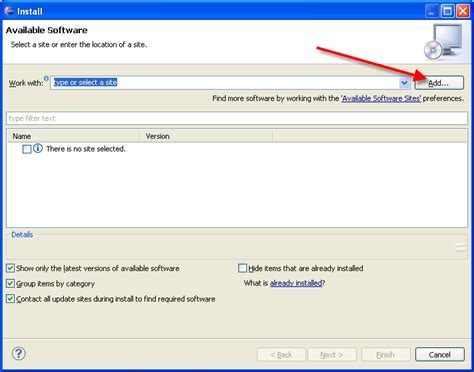The width and height of the screenshot is (474, 372).
Task: Click the info icon next to 'There is no site selected'
Action: (x=38, y=148)
